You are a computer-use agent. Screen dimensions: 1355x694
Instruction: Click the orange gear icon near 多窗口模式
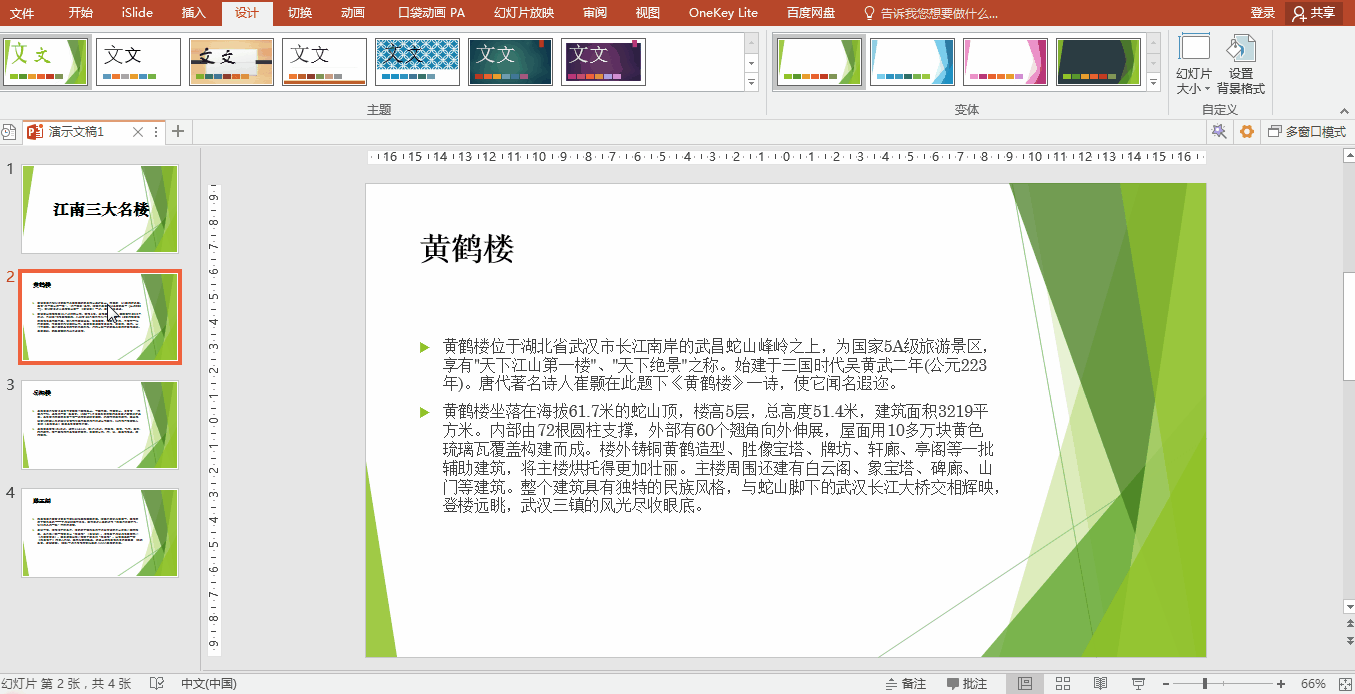pos(1246,131)
